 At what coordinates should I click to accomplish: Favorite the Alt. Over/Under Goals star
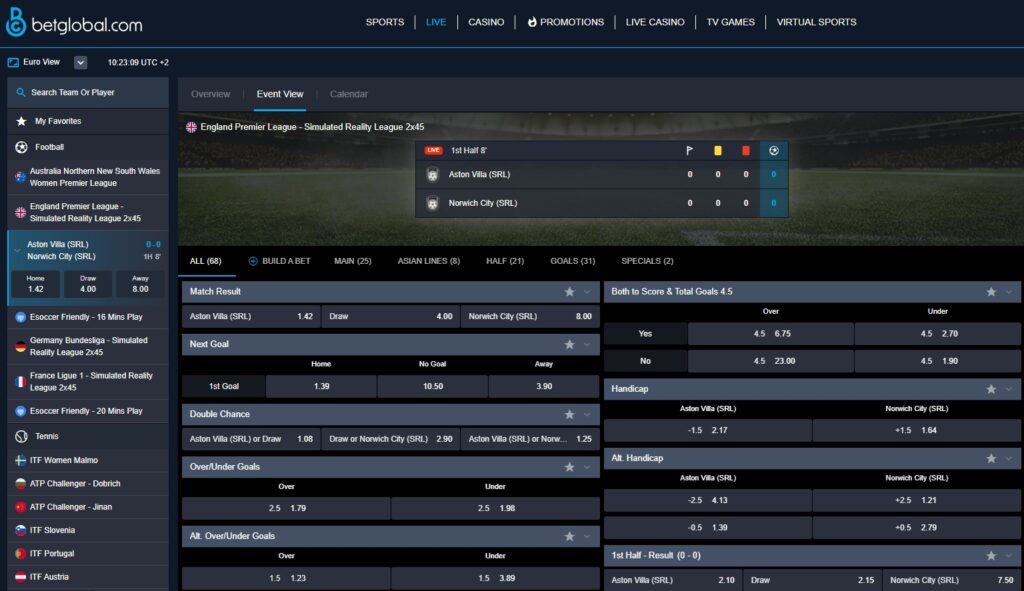[569, 536]
